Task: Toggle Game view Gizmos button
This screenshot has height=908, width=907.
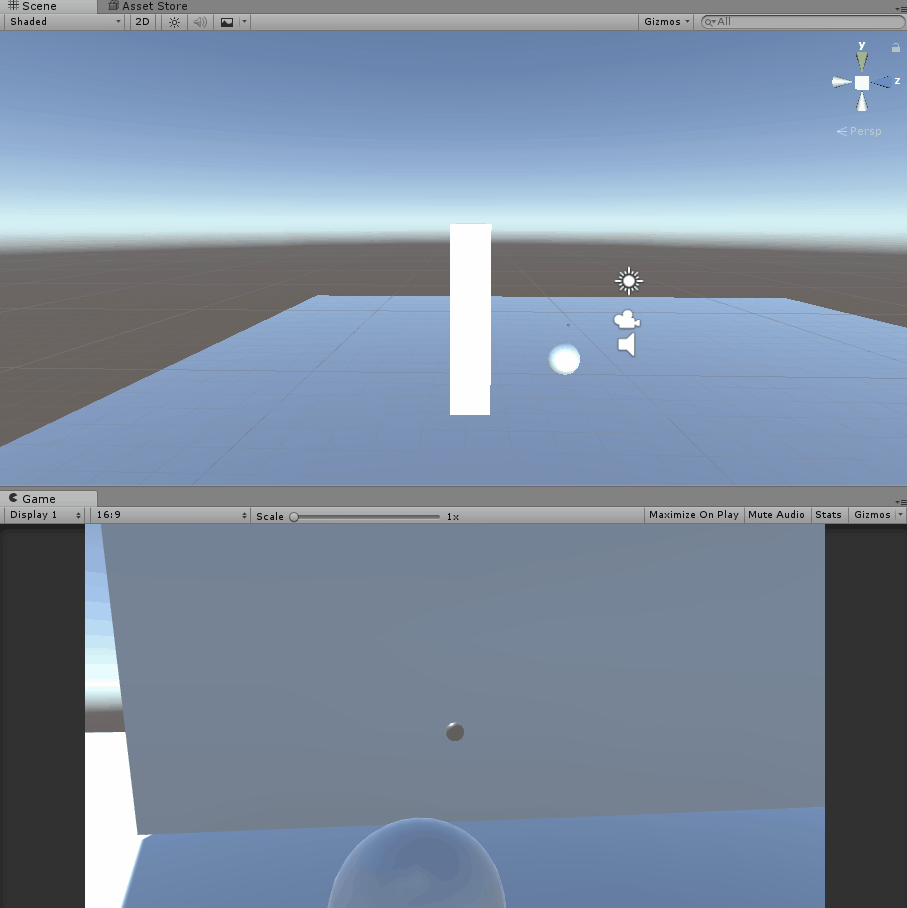Action: [872, 515]
